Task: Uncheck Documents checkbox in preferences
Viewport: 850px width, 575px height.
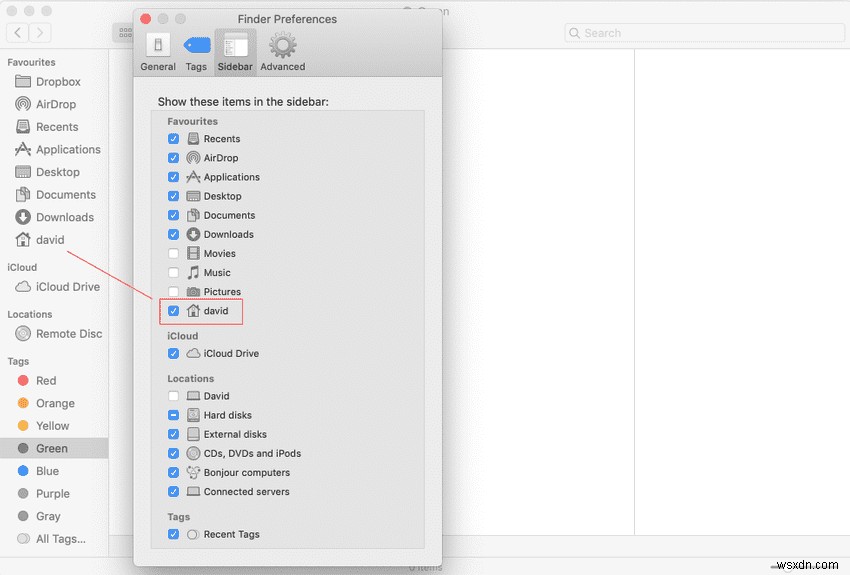Action: tap(173, 215)
